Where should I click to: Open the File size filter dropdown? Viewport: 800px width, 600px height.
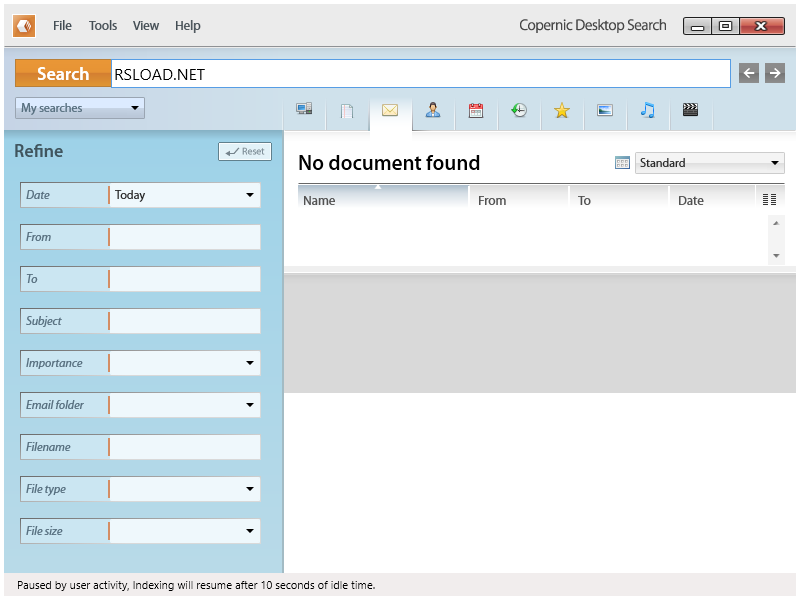[x=185, y=531]
